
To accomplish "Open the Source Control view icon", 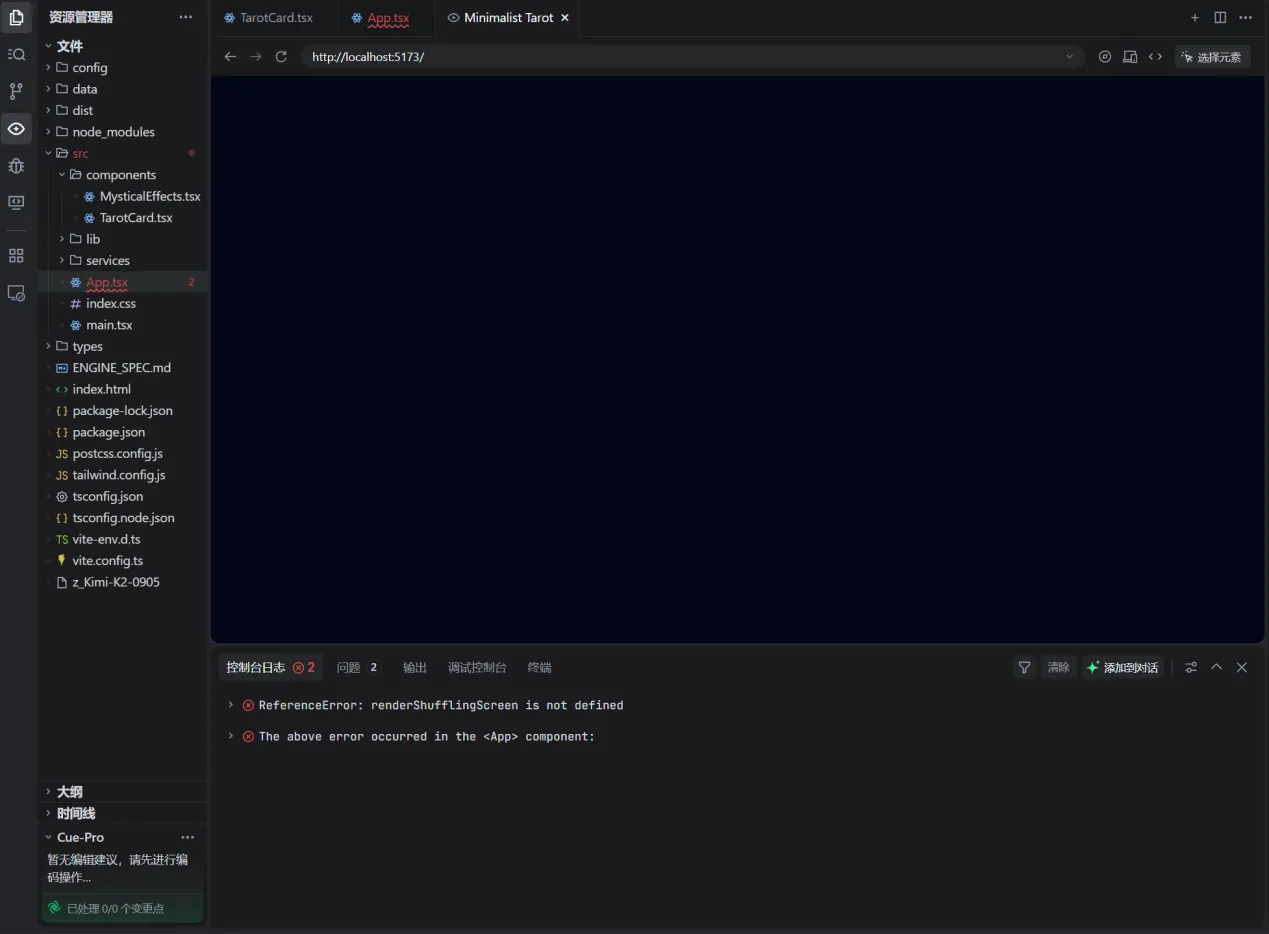I will pyautogui.click(x=16, y=91).
